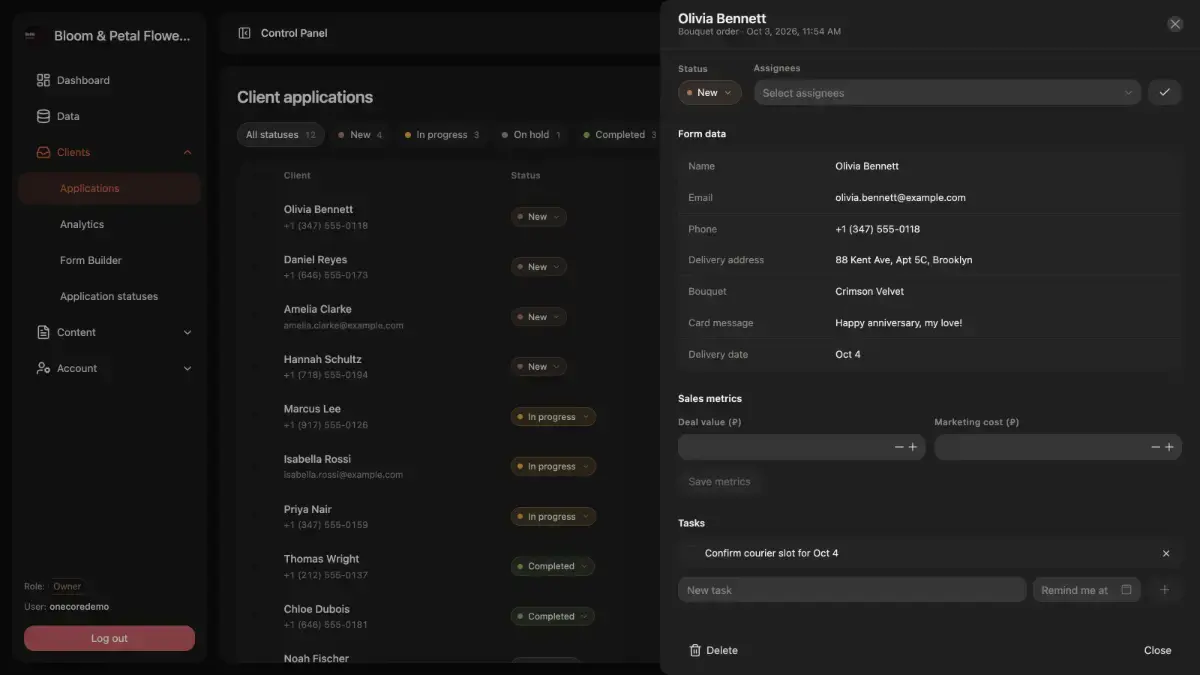Click the Log out button

point(109,638)
